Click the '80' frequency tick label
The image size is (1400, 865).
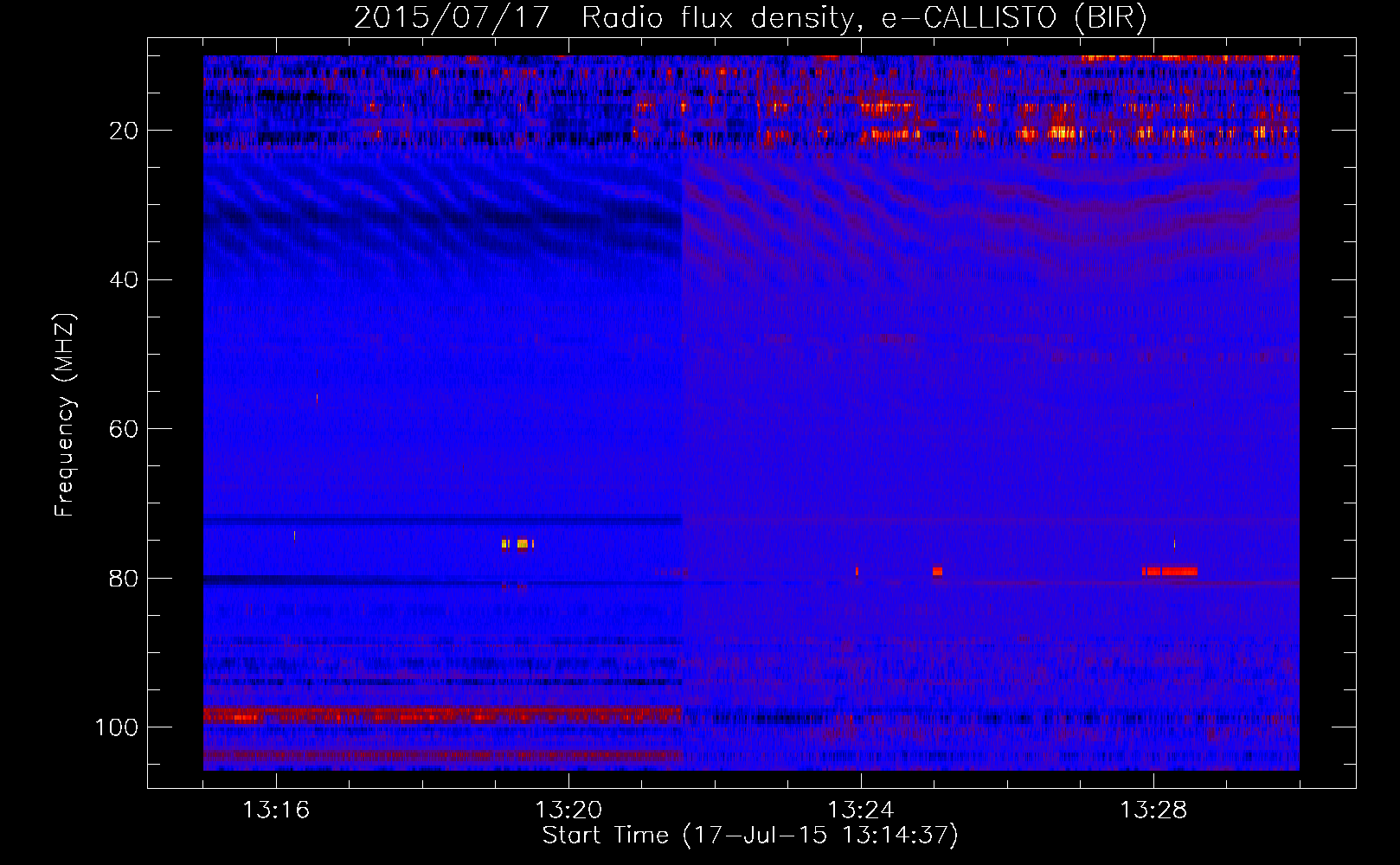(x=125, y=578)
